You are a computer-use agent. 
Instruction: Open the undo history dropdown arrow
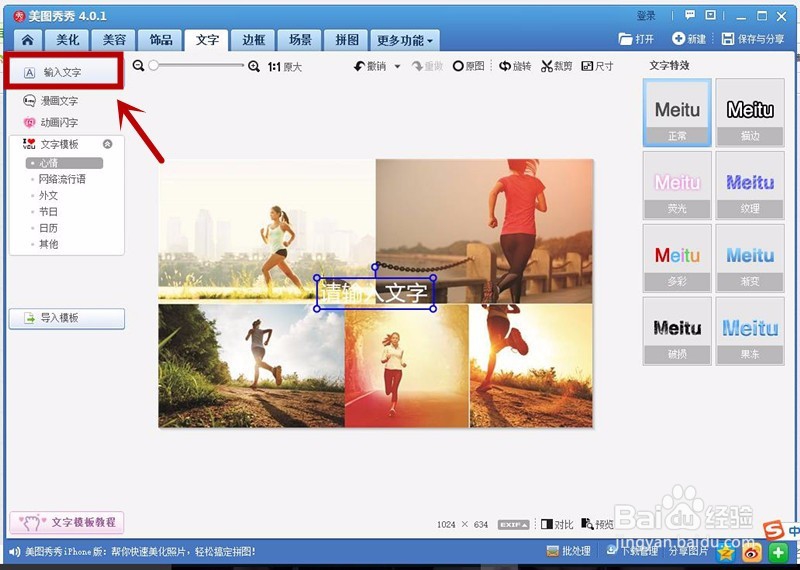click(x=397, y=66)
